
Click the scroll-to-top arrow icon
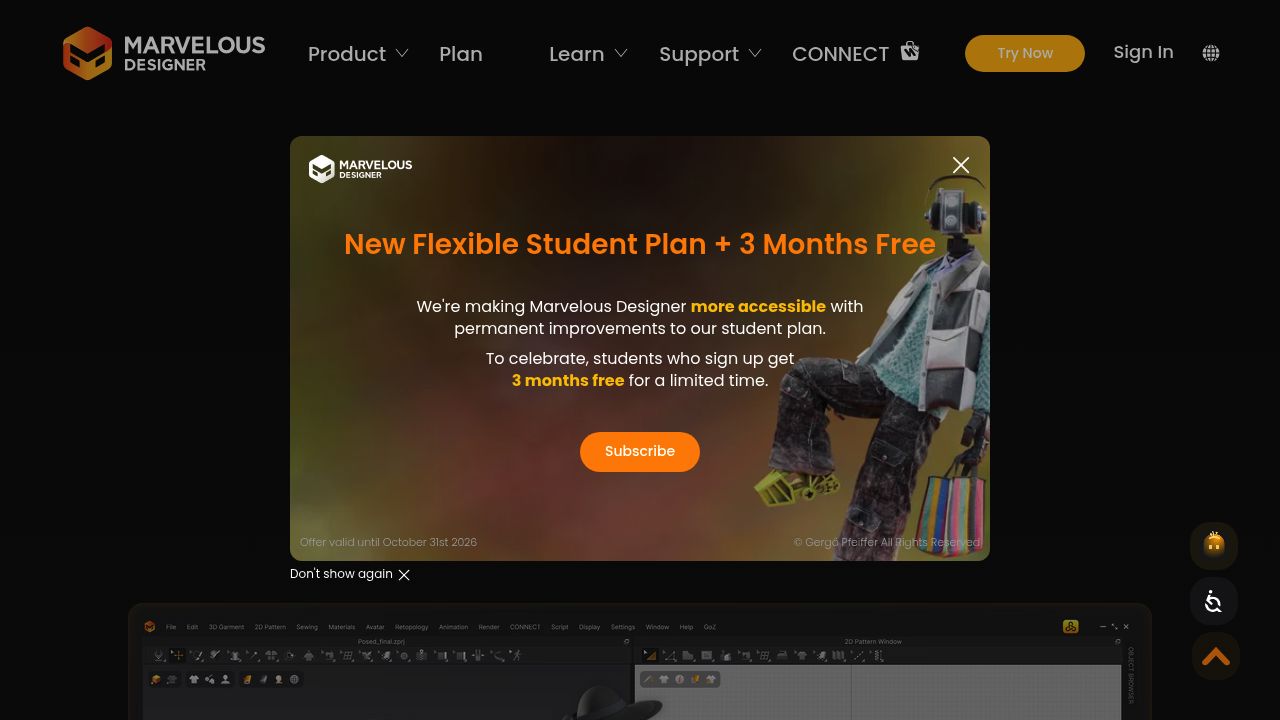click(1215, 656)
